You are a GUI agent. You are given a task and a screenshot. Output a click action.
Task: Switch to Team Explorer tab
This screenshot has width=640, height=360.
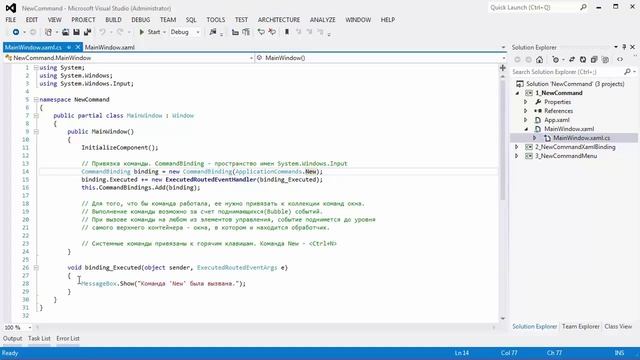tap(581, 327)
